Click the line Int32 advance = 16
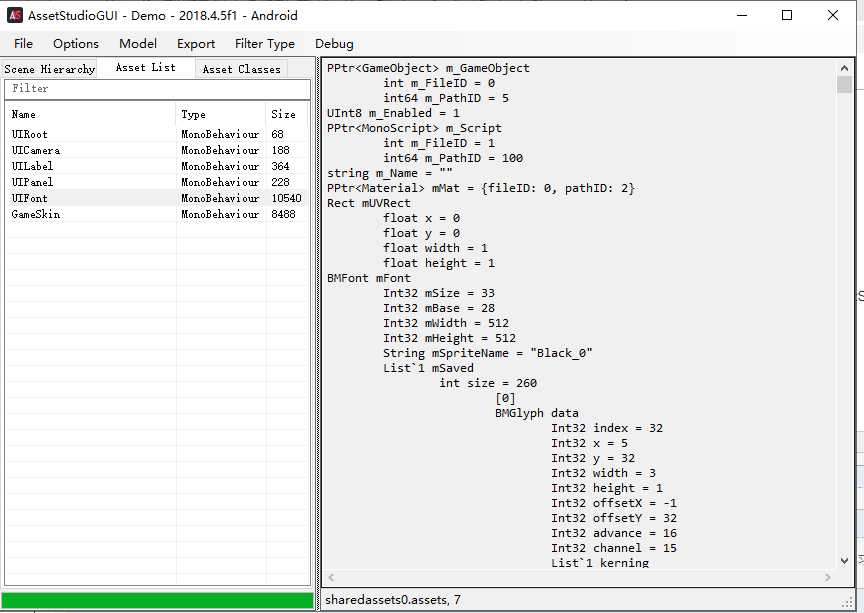Screen dimensions: 864x613 tap(614, 533)
